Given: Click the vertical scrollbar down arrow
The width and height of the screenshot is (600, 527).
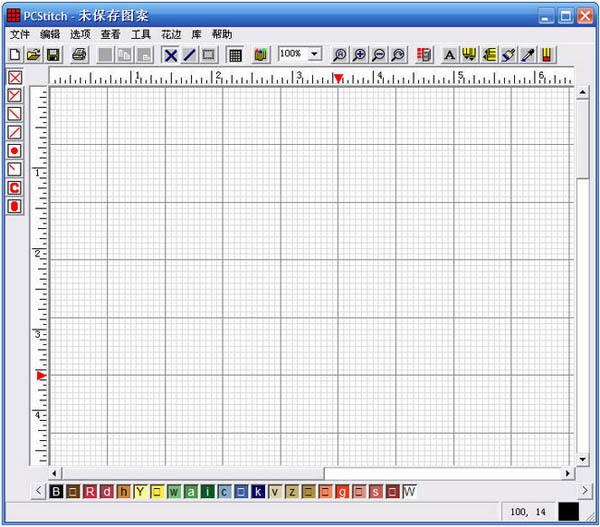Looking at the screenshot, I should [582, 459].
